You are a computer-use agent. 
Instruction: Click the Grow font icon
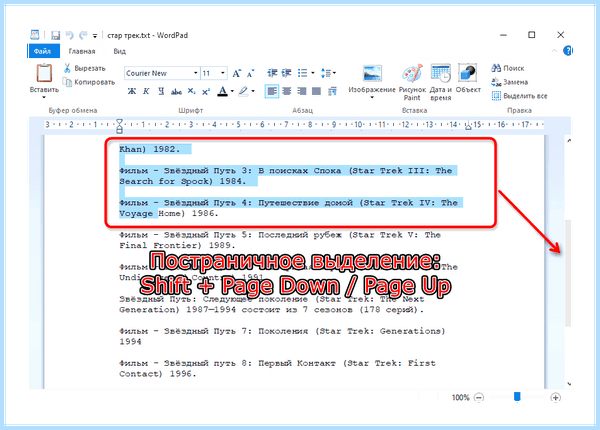pyautogui.click(x=237, y=73)
